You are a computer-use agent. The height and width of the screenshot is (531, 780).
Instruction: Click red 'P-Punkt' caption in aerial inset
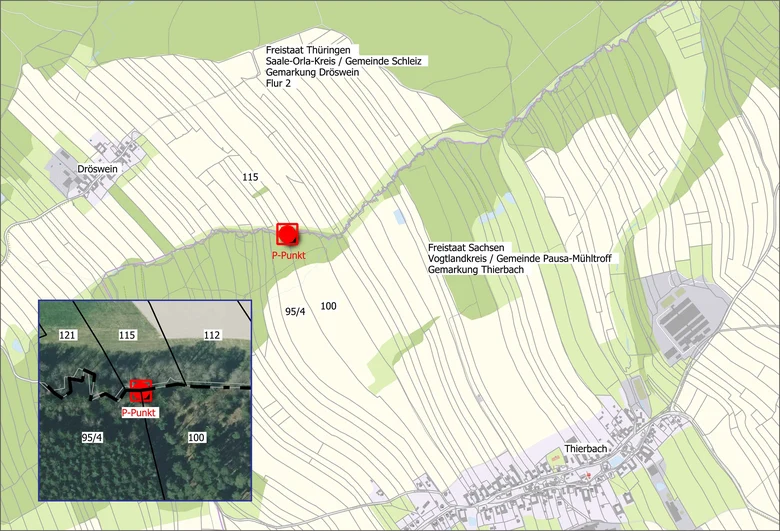[139, 413]
